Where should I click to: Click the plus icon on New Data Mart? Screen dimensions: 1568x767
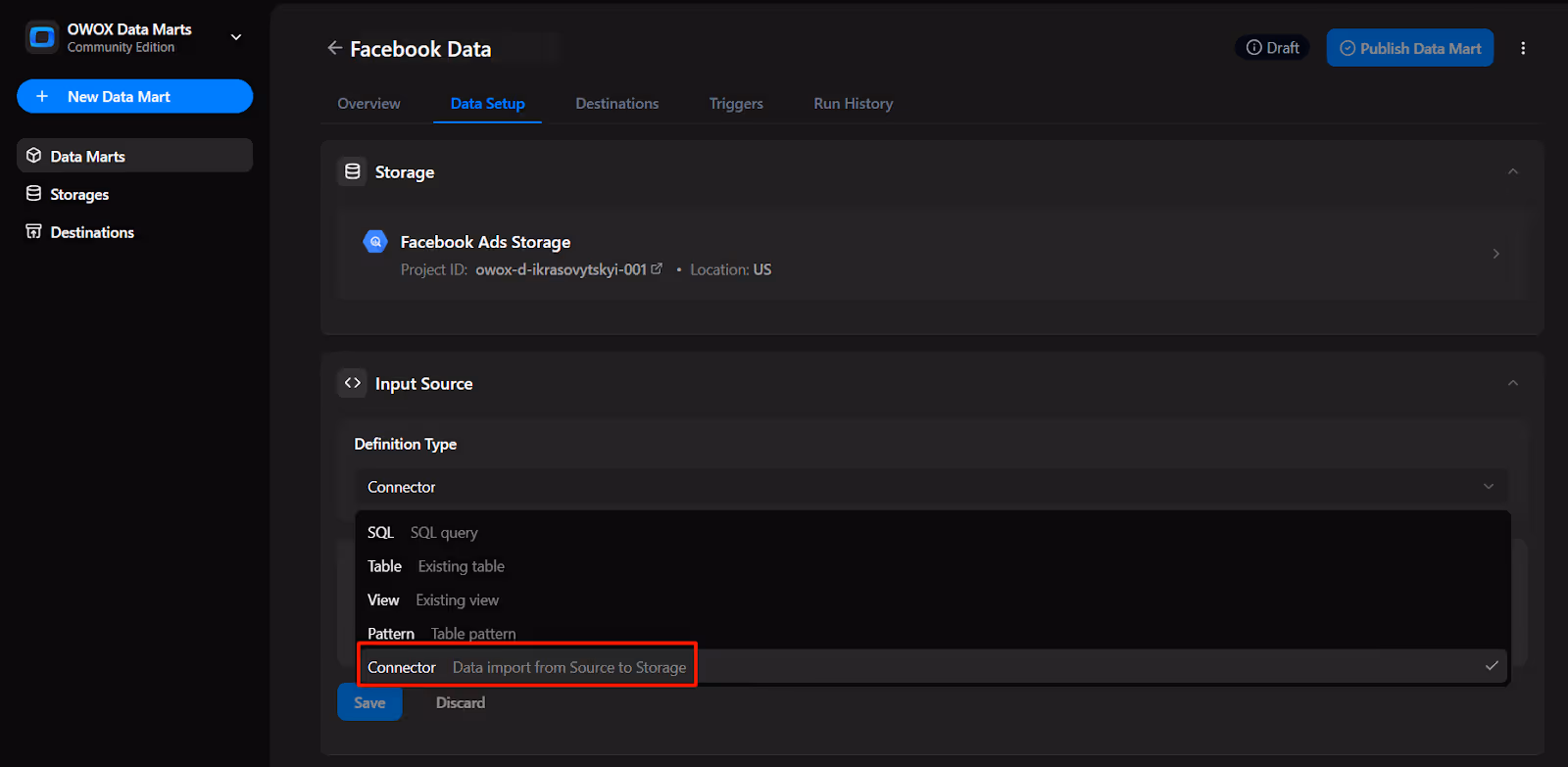point(42,96)
